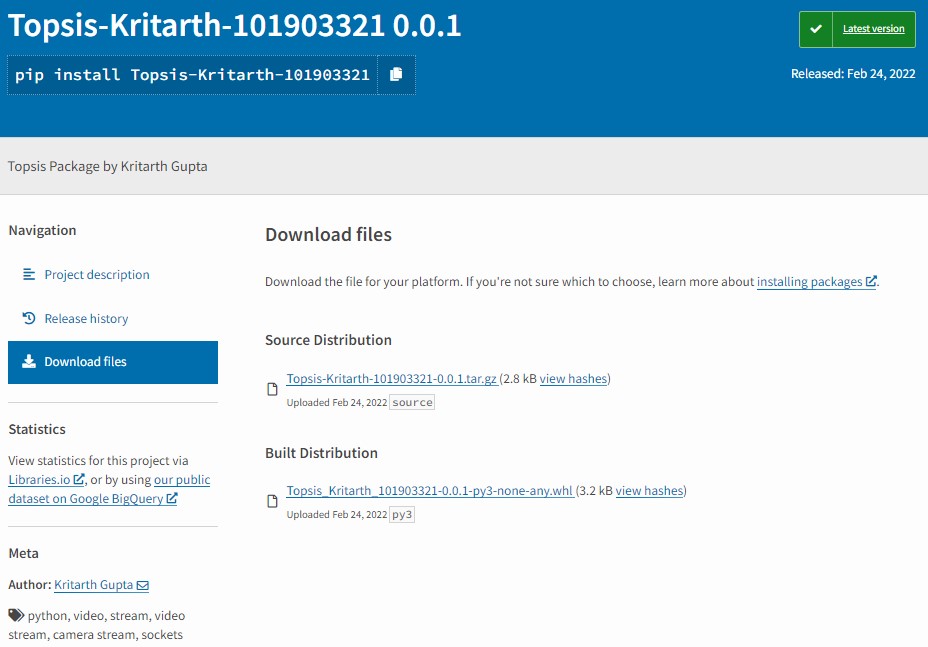Viewport: 928px width, 647px height.
Task: Click the 'py3' tag label under the .whl file
Action: click(x=402, y=514)
